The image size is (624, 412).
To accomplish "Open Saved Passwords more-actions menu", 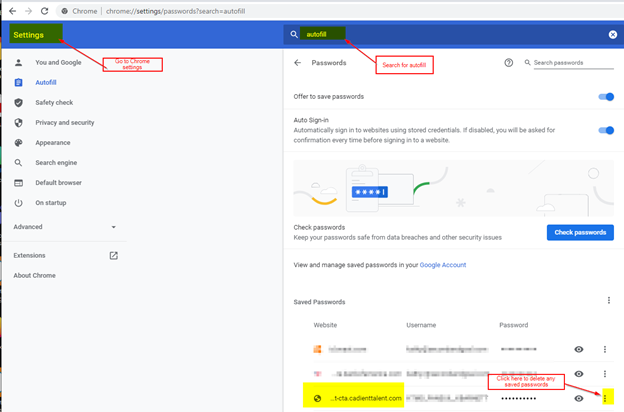I will 609,300.
